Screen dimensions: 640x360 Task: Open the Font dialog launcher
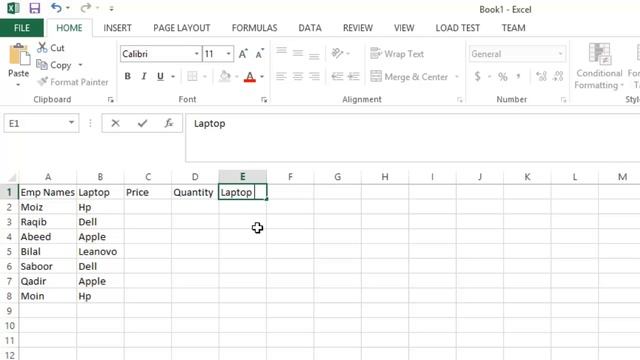(264, 100)
